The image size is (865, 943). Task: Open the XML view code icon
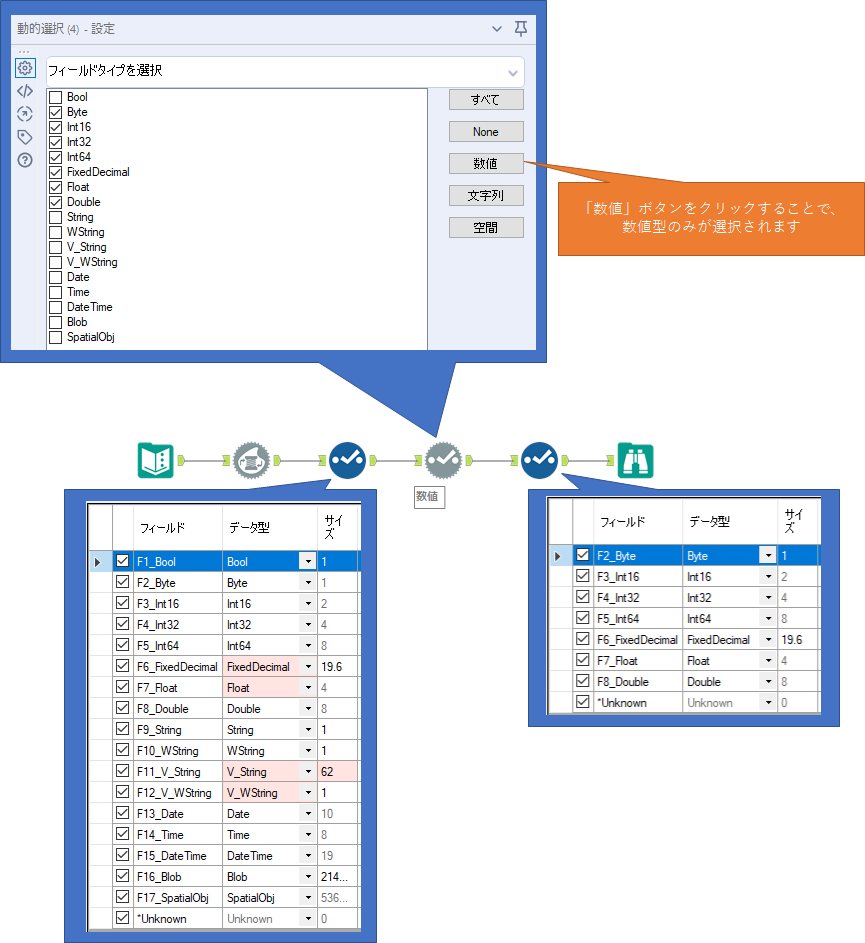(25, 91)
